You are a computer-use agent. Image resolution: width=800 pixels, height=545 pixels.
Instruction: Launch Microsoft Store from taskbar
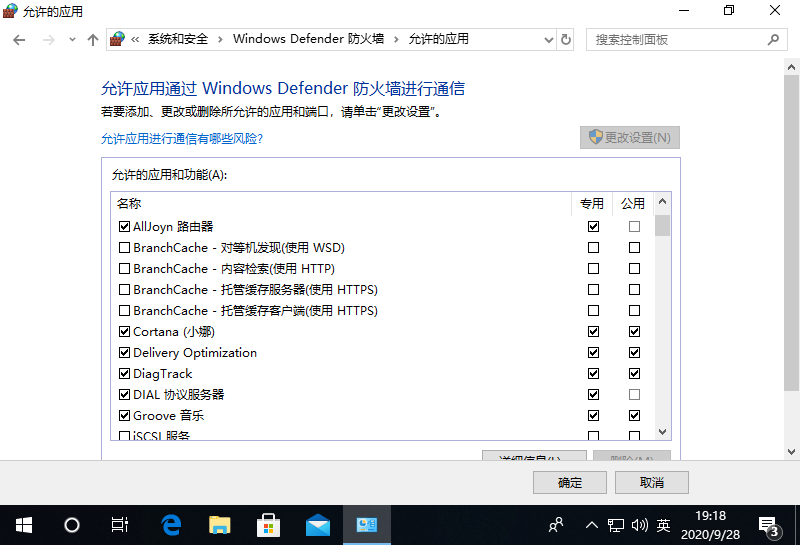pos(269,525)
